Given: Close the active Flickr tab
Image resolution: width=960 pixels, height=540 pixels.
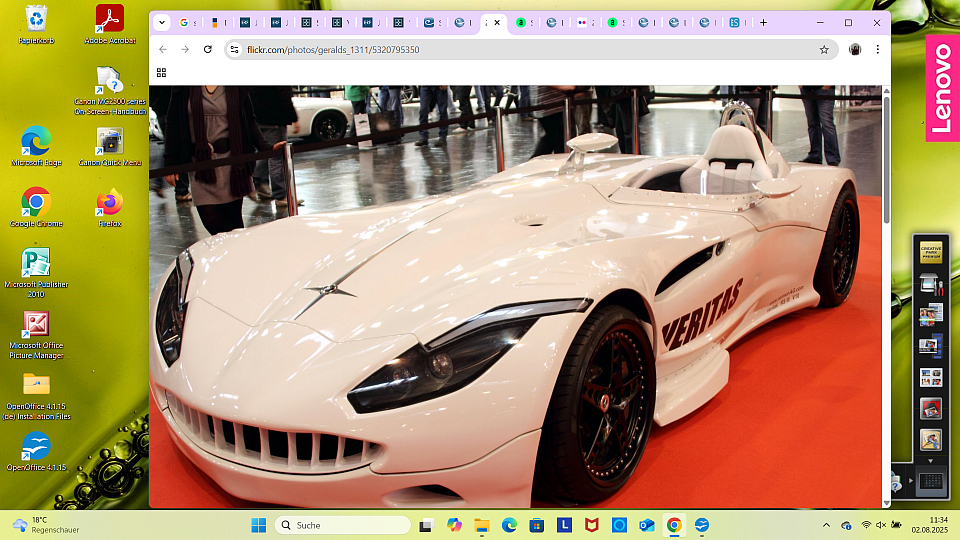Looking at the screenshot, I should tap(497, 23).
